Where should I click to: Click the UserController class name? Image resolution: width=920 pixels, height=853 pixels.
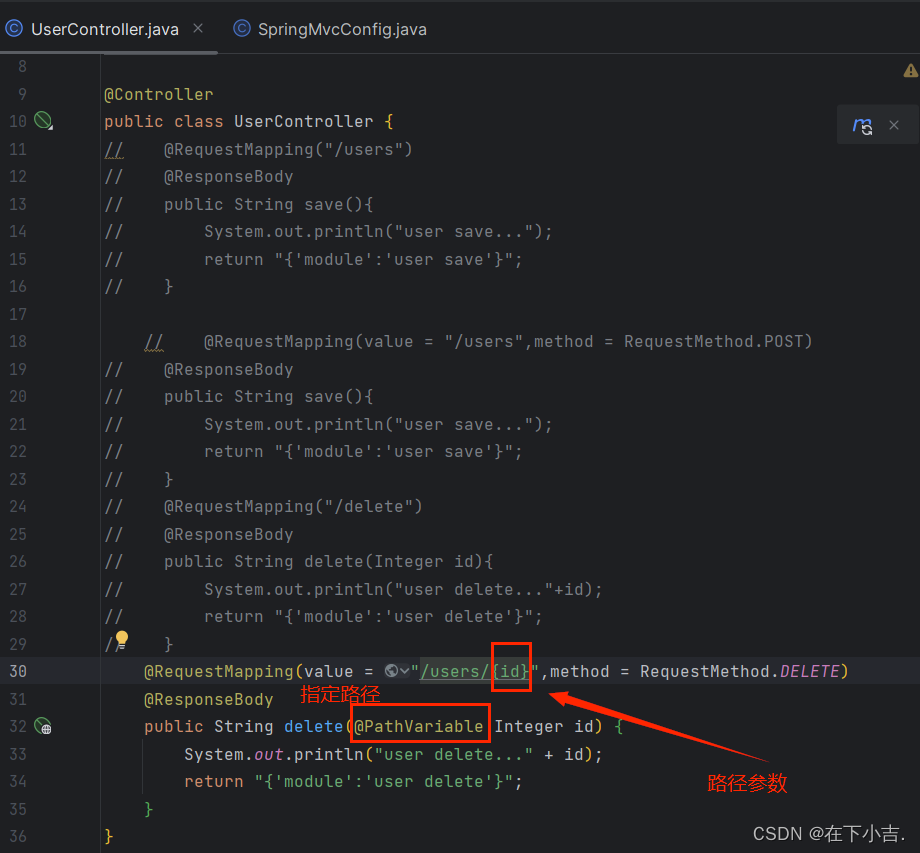(303, 121)
